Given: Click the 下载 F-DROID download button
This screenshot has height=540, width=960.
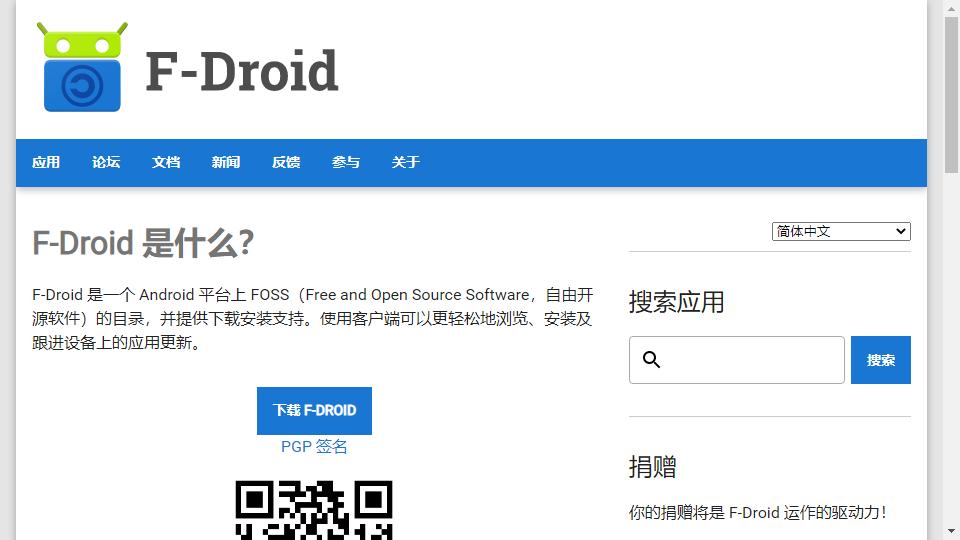Looking at the screenshot, I should (x=314, y=410).
